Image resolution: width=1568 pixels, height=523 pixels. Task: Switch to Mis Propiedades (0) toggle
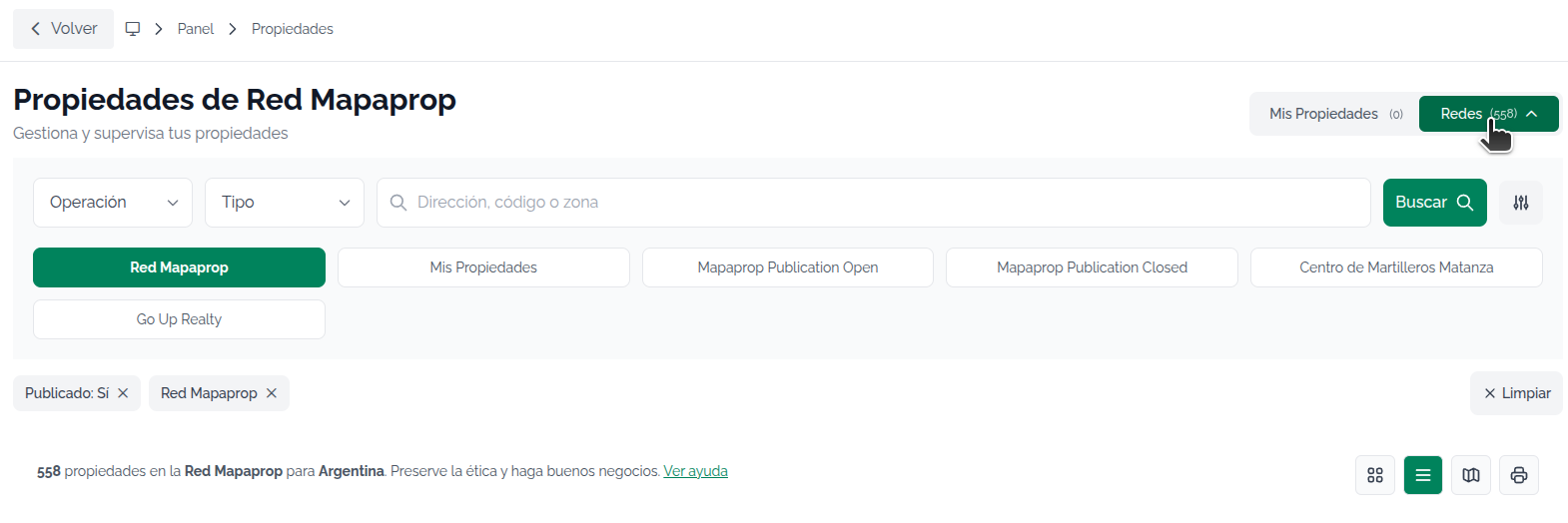[1335, 114]
